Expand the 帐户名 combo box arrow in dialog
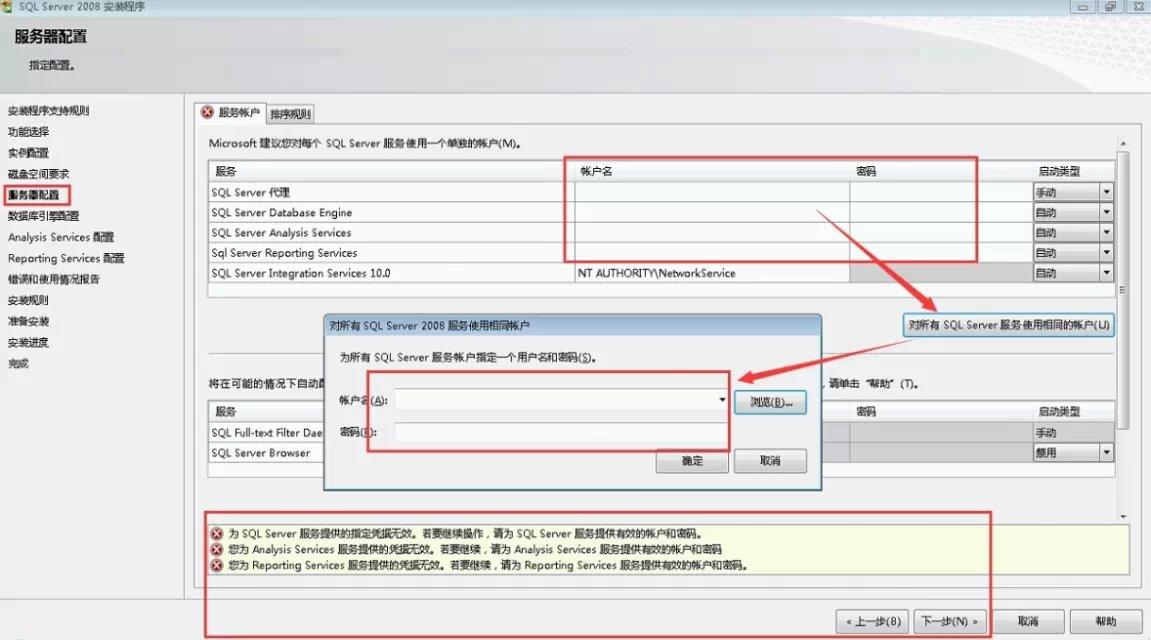The image size is (1151, 640). tap(722, 400)
